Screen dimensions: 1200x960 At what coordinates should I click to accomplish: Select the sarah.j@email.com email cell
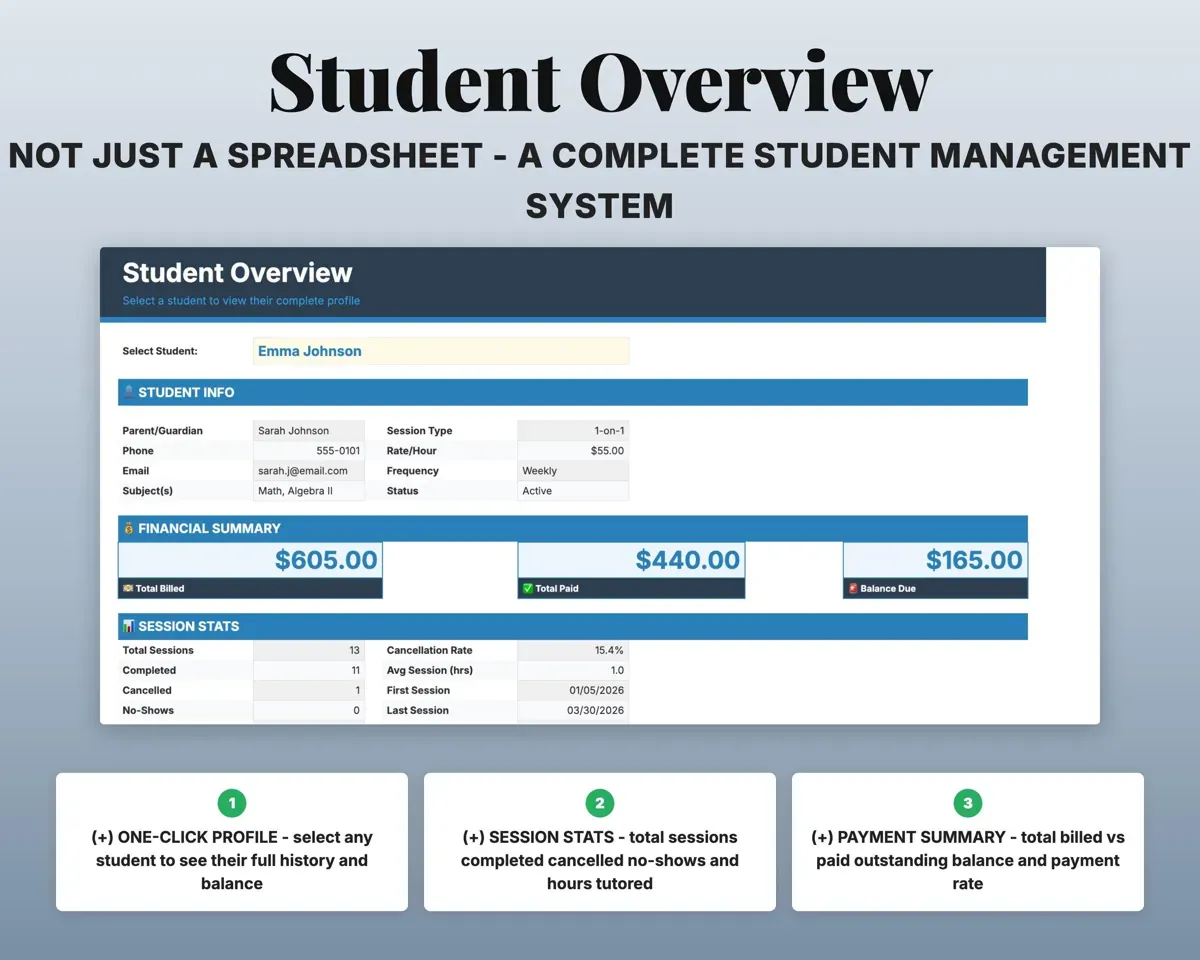308,470
